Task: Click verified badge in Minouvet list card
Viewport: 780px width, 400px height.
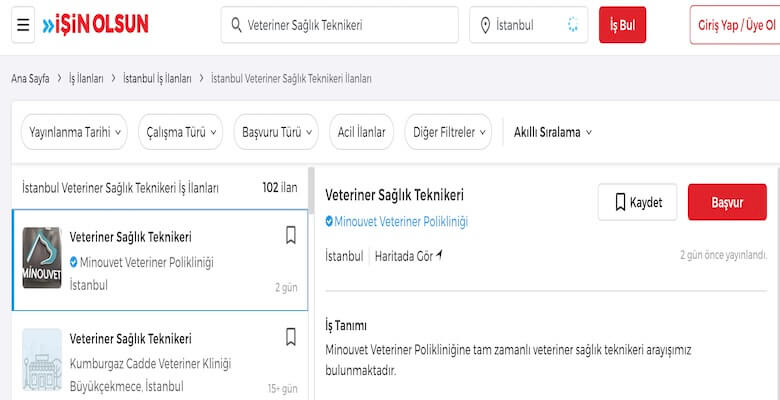Action: coord(74,262)
